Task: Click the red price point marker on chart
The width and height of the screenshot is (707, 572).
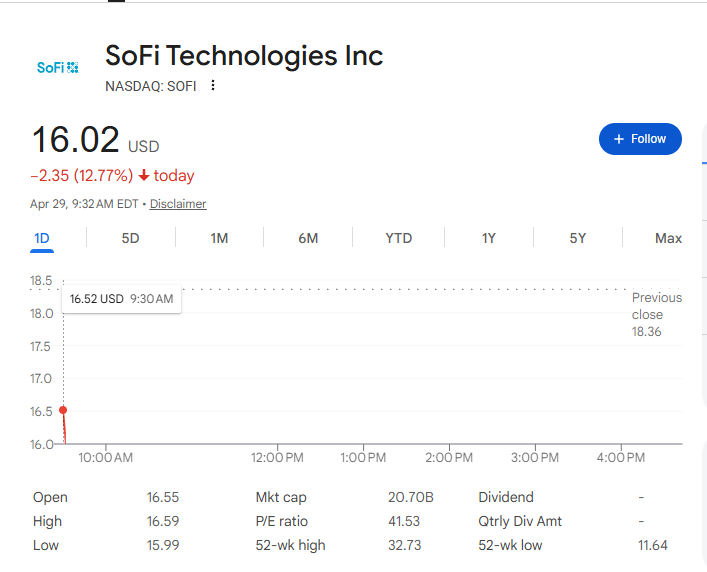Action: point(63,410)
